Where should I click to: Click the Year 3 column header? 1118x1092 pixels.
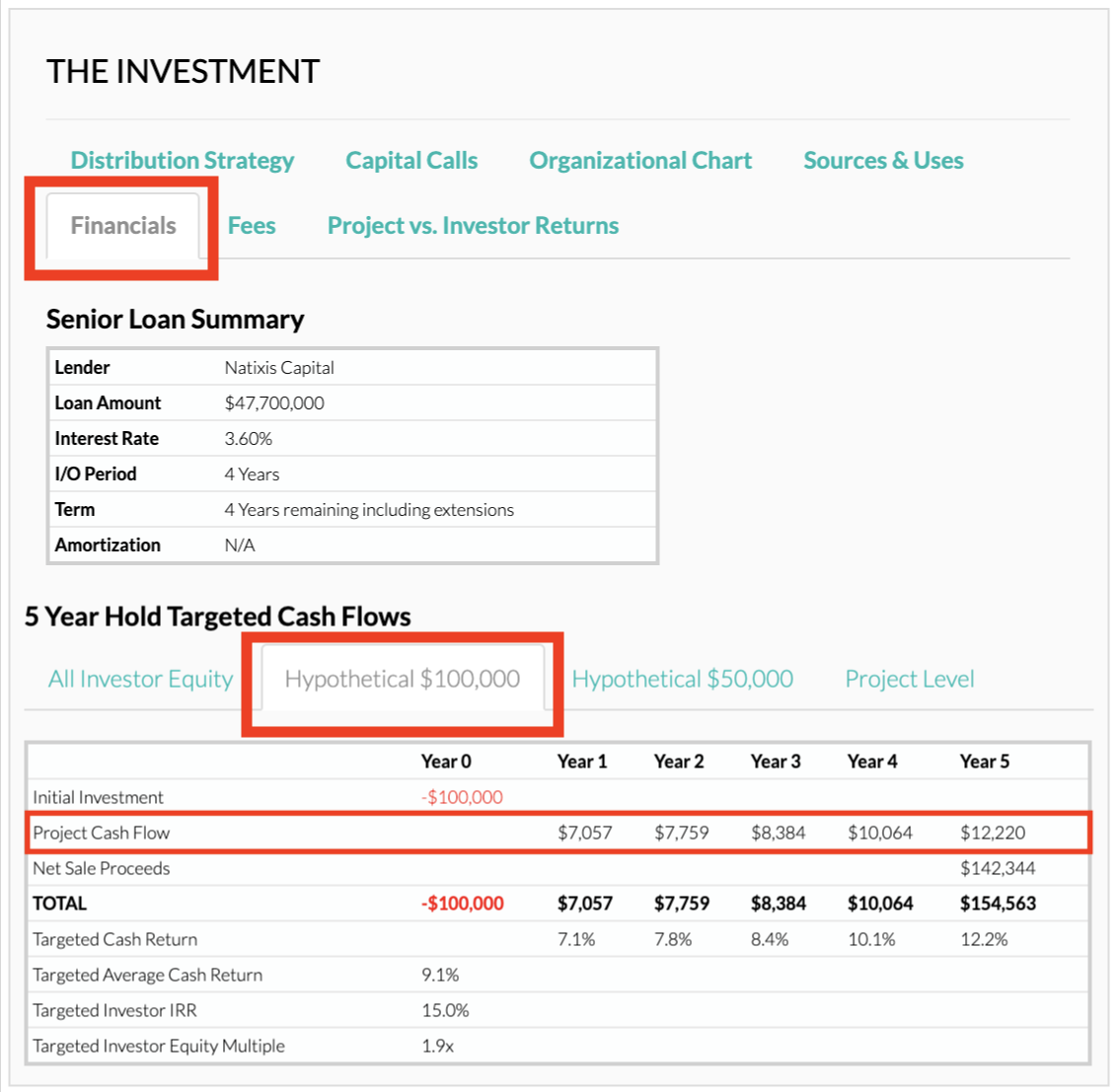click(776, 762)
